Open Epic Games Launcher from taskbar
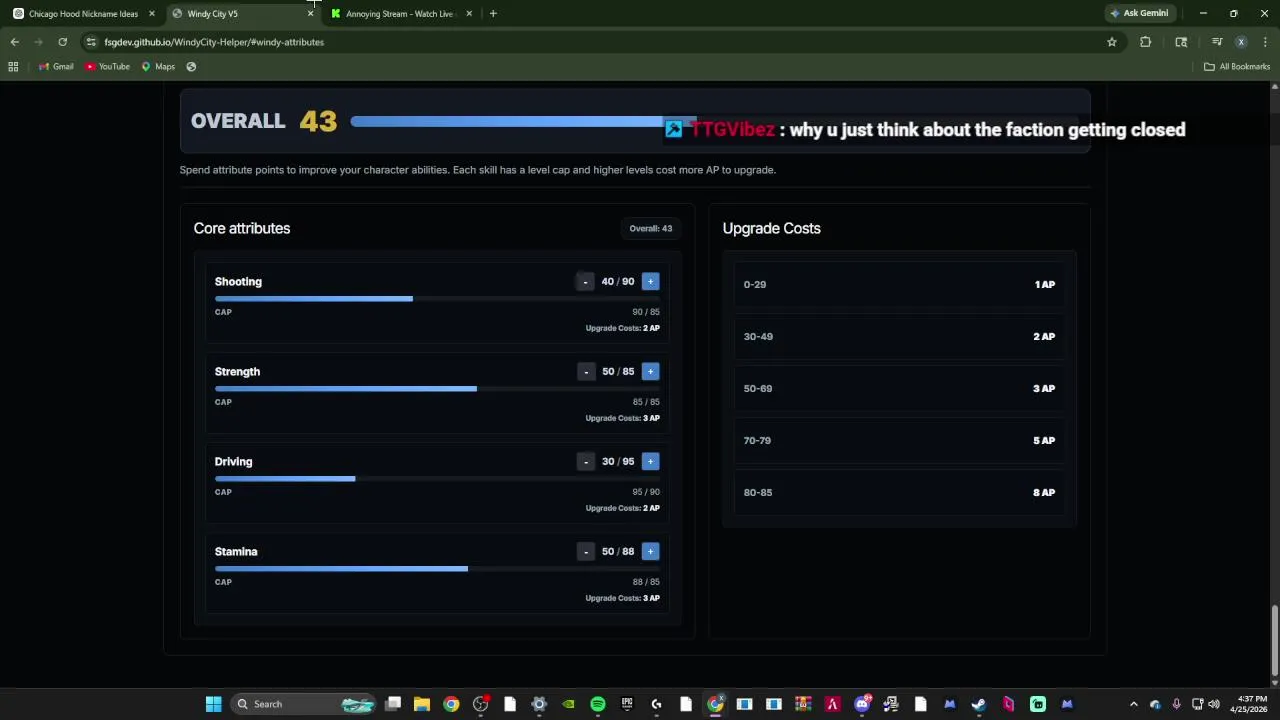Screen dimensions: 1280x720 pos(627,704)
